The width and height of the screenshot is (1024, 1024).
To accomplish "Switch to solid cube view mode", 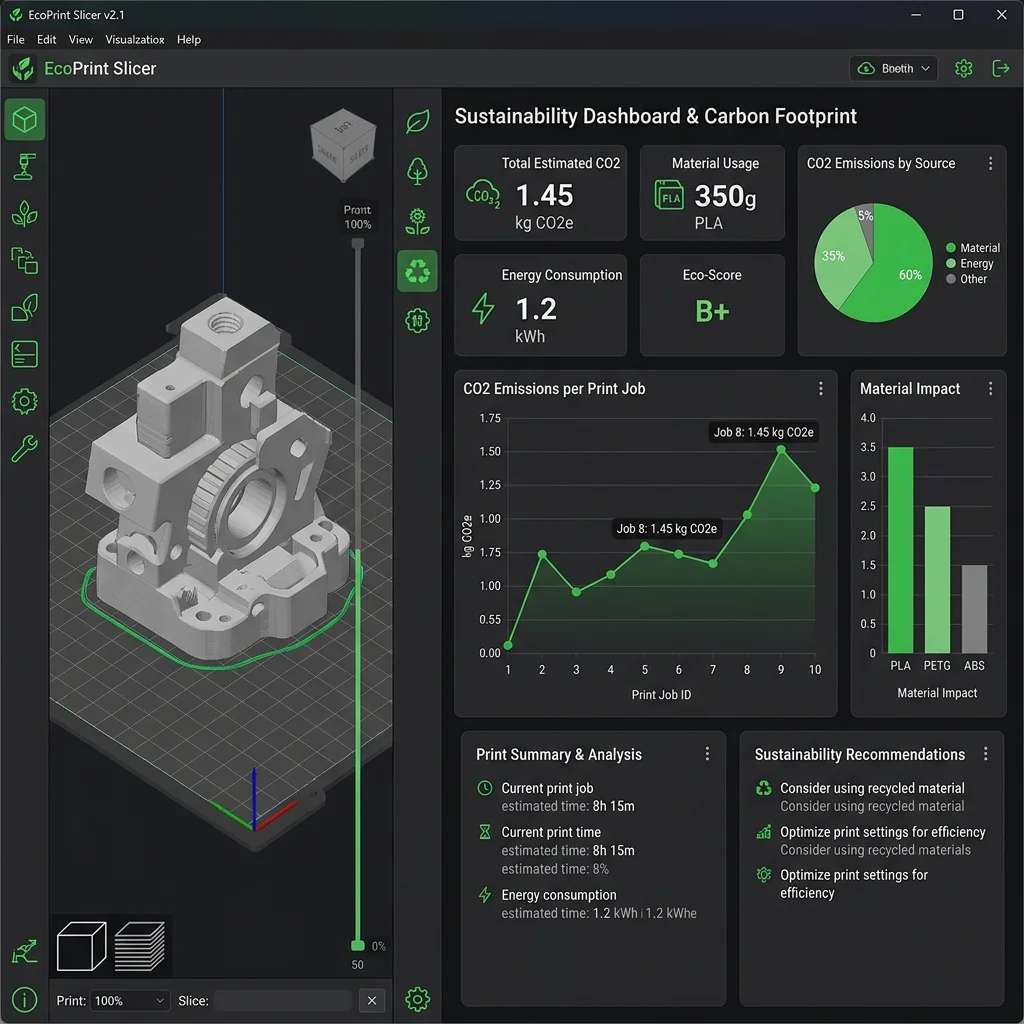I will coord(82,946).
